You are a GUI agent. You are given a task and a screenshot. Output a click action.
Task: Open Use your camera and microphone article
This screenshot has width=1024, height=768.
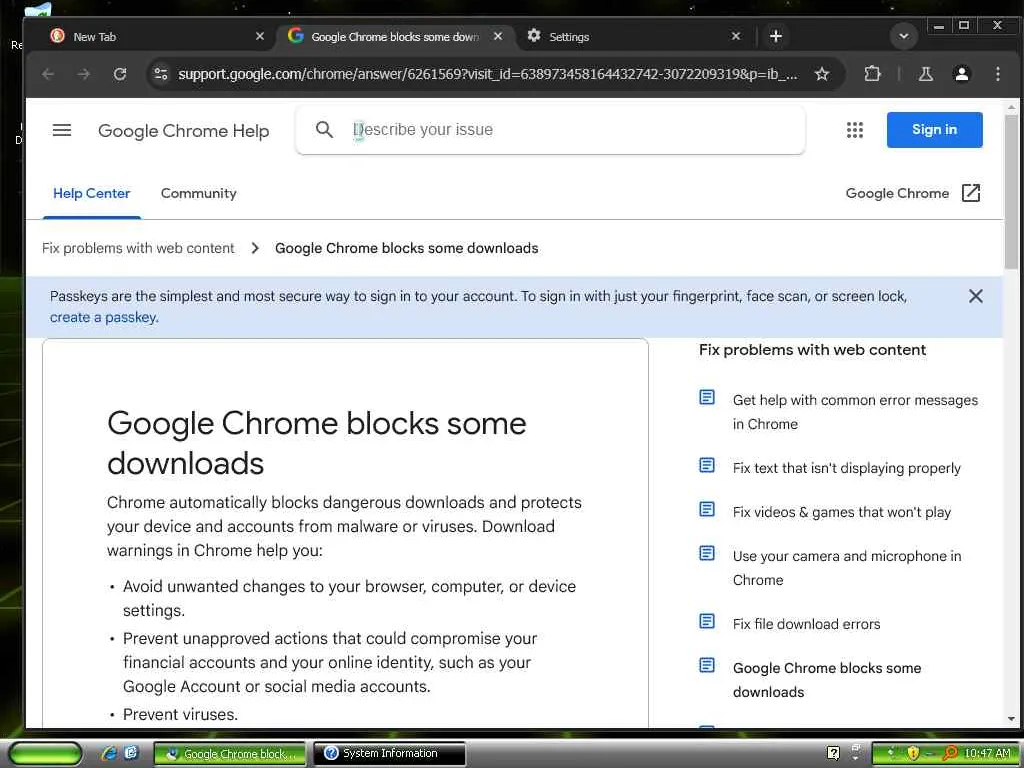[847, 568]
